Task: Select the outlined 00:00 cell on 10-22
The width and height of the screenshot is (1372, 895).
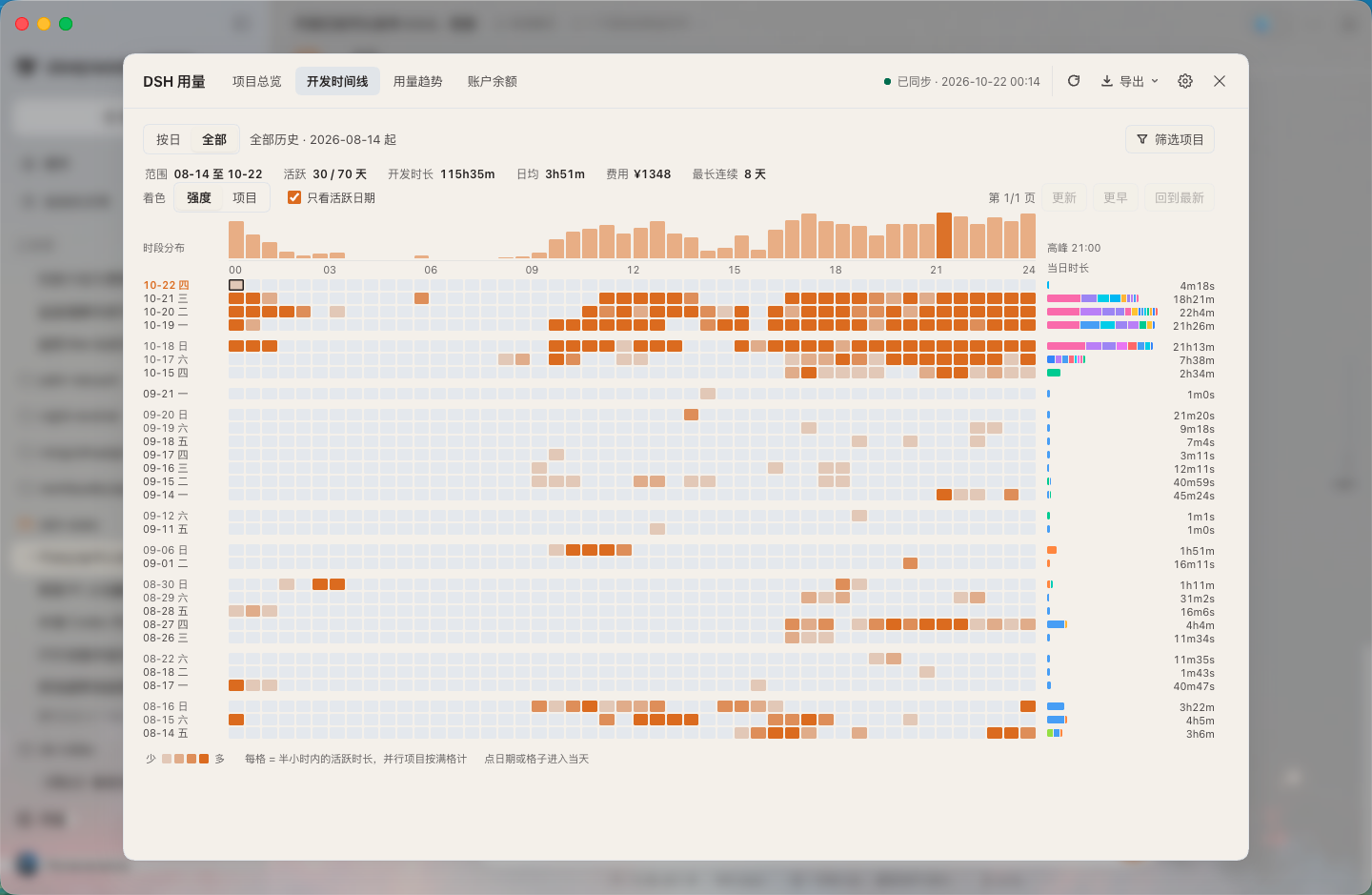Action: (x=236, y=285)
